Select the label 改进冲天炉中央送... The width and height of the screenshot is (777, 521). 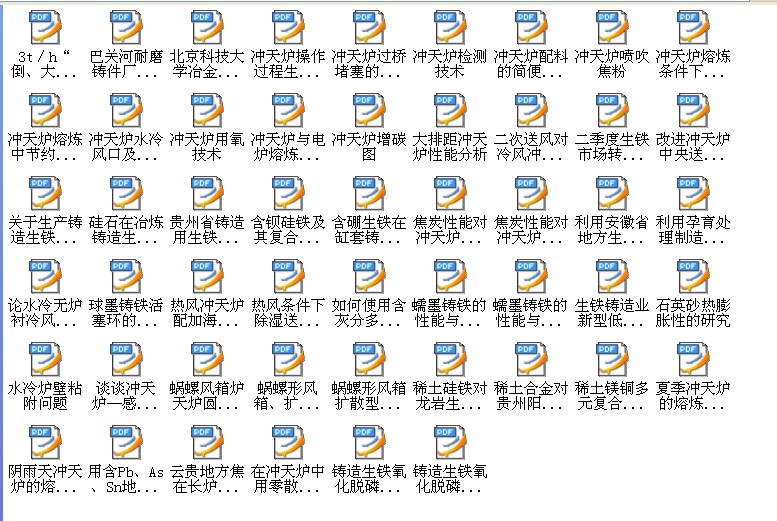pyautogui.click(x=693, y=147)
